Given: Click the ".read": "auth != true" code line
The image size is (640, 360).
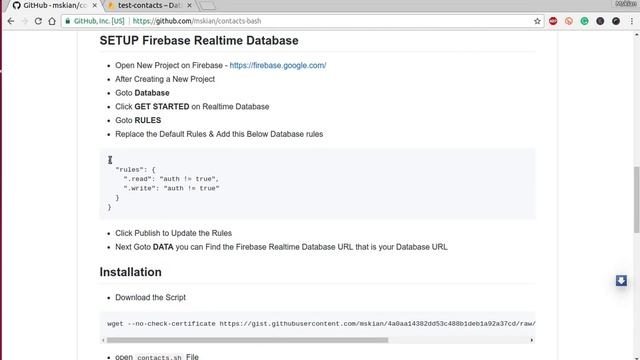Looking at the screenshot, I should (x=171, y=179).
